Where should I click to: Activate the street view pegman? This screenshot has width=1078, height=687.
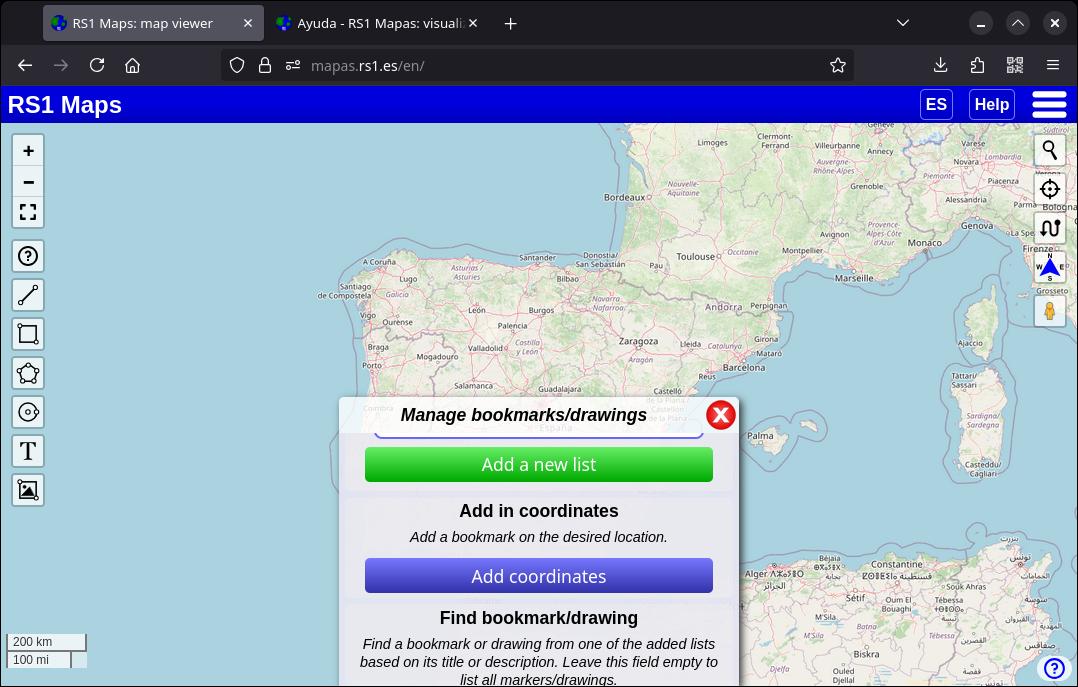pos(1050,311)
